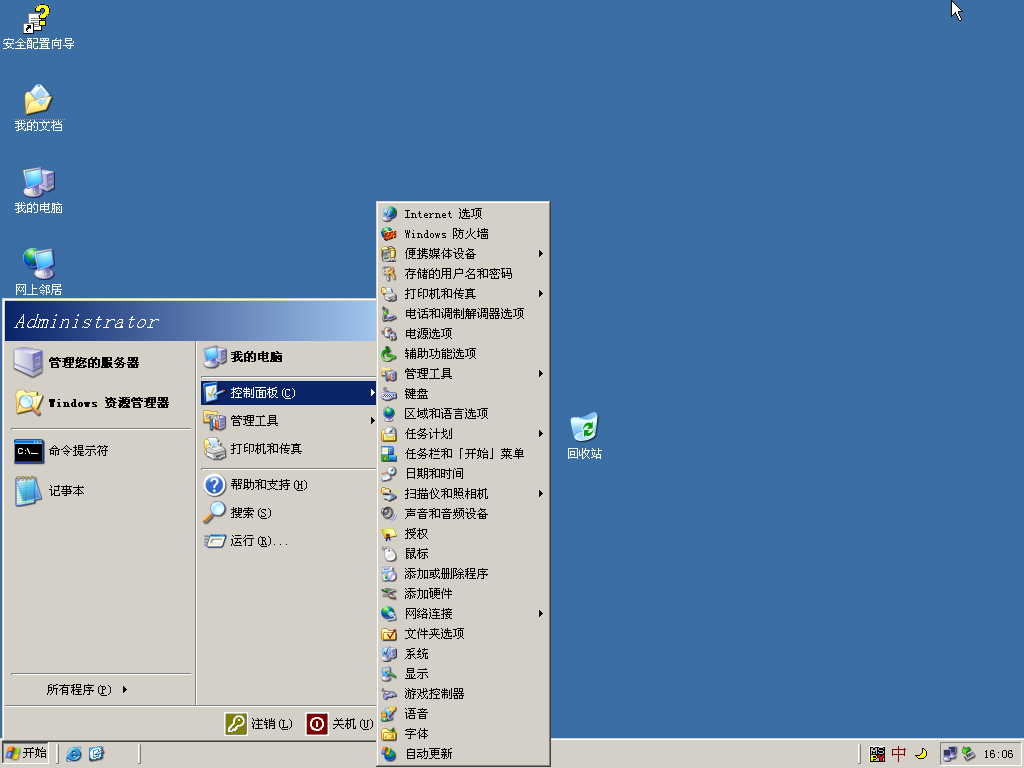Viewport: 1024px width, 768px height.
Task: Click the 键盘 keyboard icon
Action: (x=389, y=394)
